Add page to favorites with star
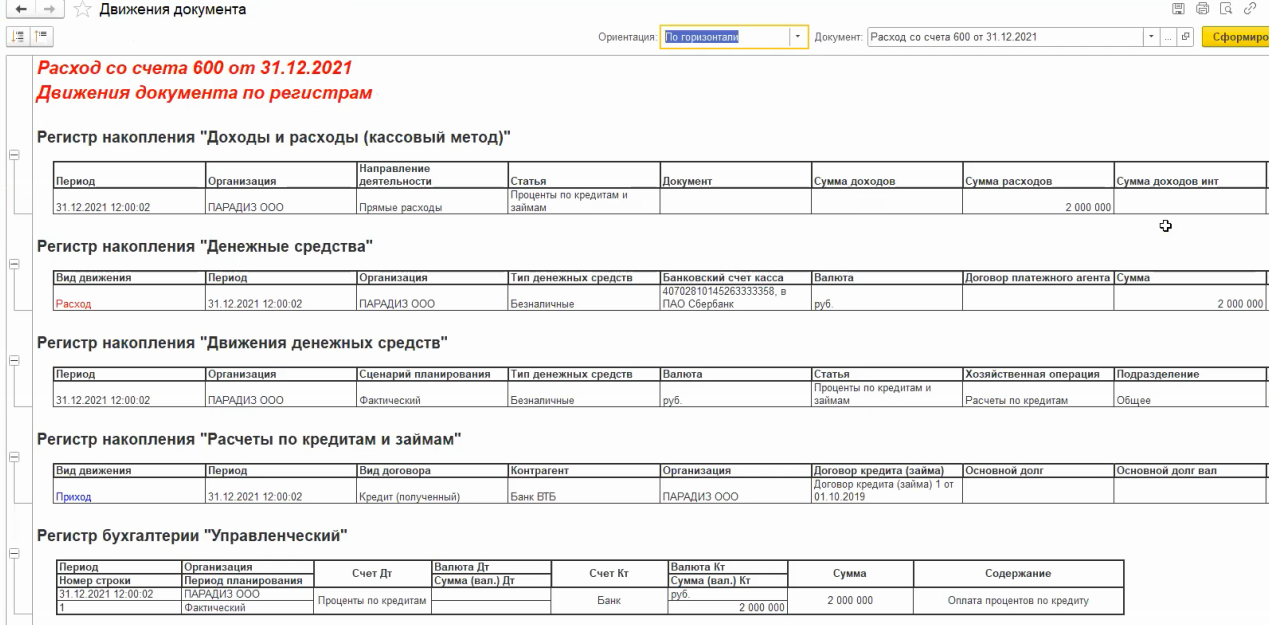Image resolution: width=1269 pixels, height=625 pixels. coord(83,10)
